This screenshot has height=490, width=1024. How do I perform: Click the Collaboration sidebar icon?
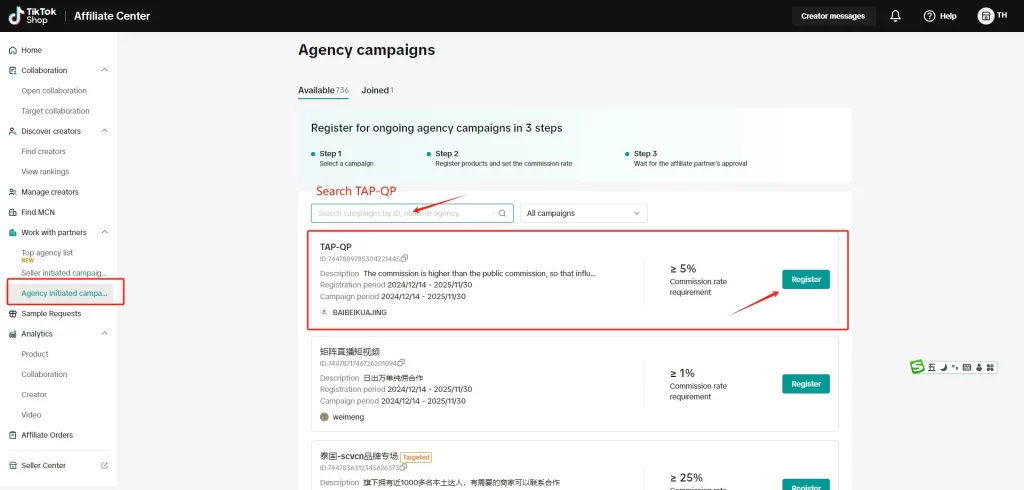(12, 71)
